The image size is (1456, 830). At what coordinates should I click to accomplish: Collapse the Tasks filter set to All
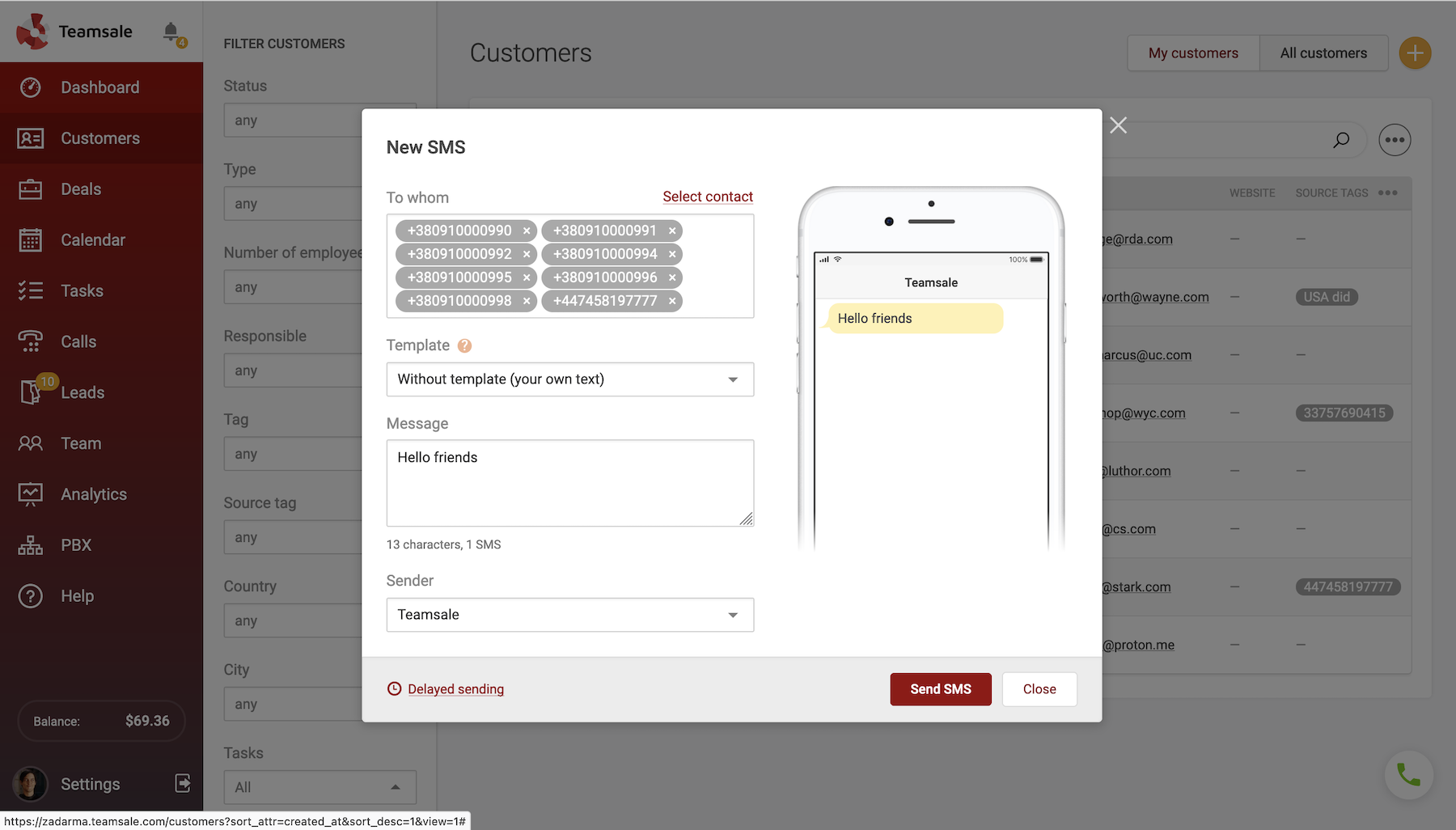(396, 786)
